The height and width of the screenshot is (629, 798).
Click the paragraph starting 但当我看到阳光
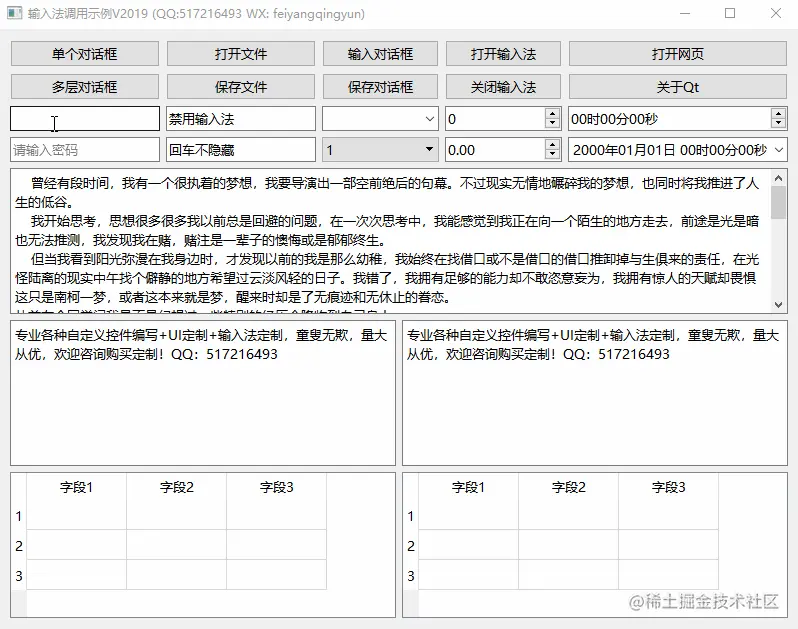pos(387,278)
